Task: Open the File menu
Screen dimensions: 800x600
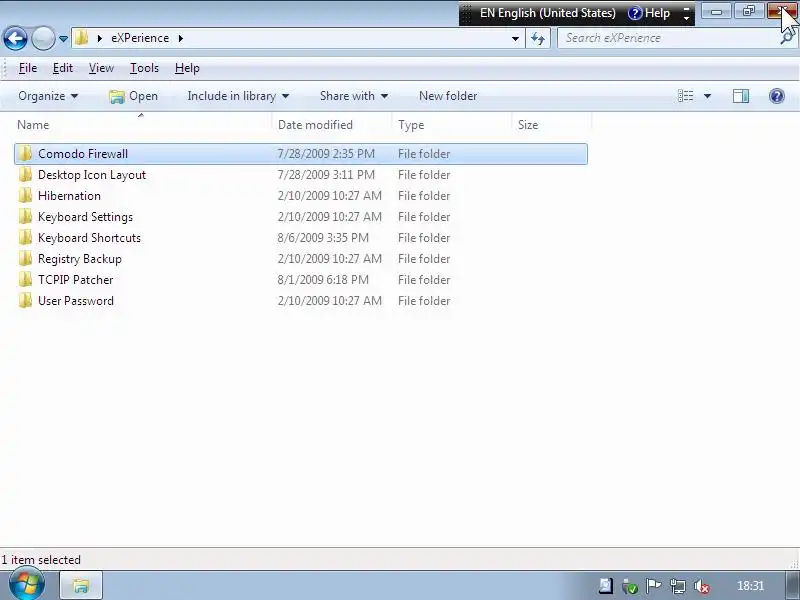Action: 28,68
